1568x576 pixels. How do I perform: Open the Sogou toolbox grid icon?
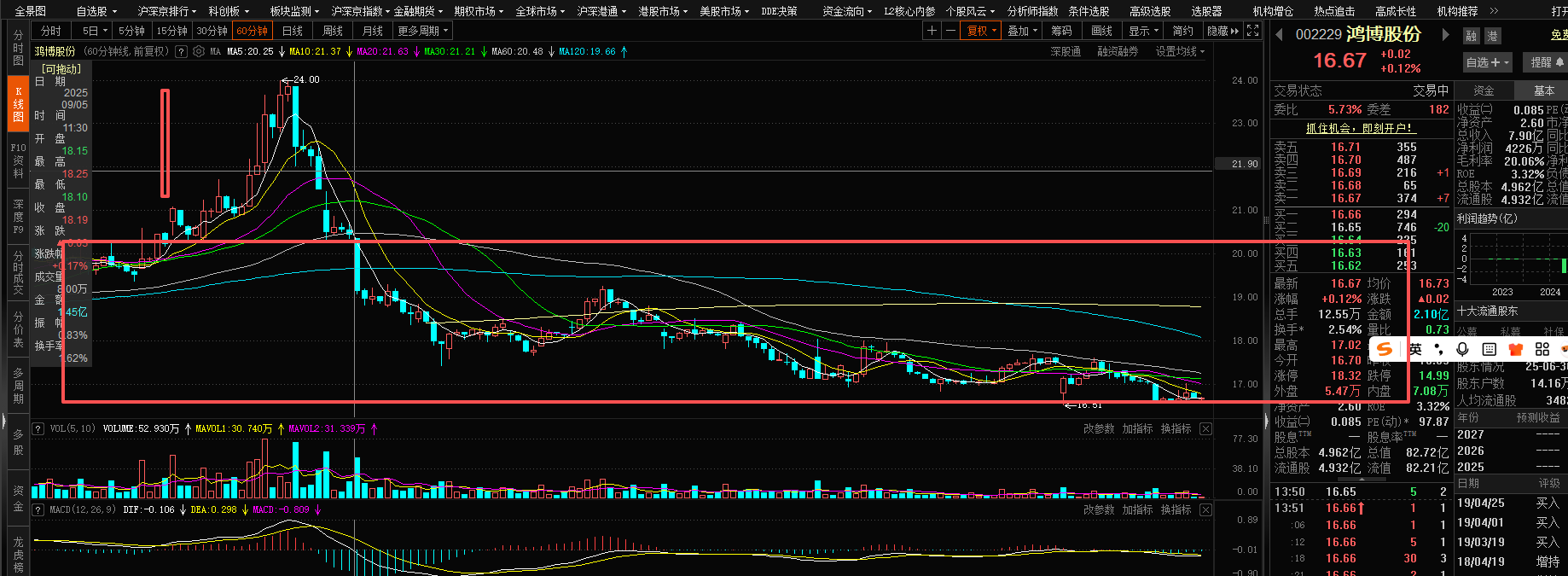1542,349
